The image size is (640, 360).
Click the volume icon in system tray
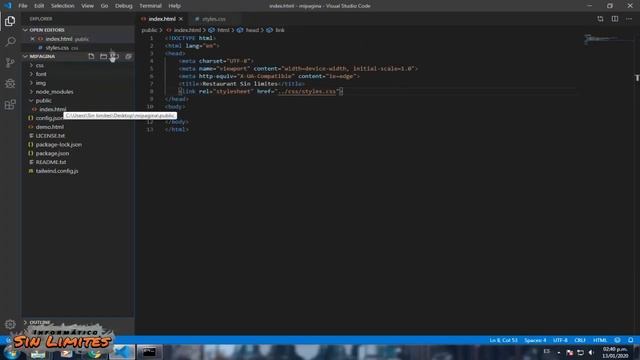coord(591,352)
